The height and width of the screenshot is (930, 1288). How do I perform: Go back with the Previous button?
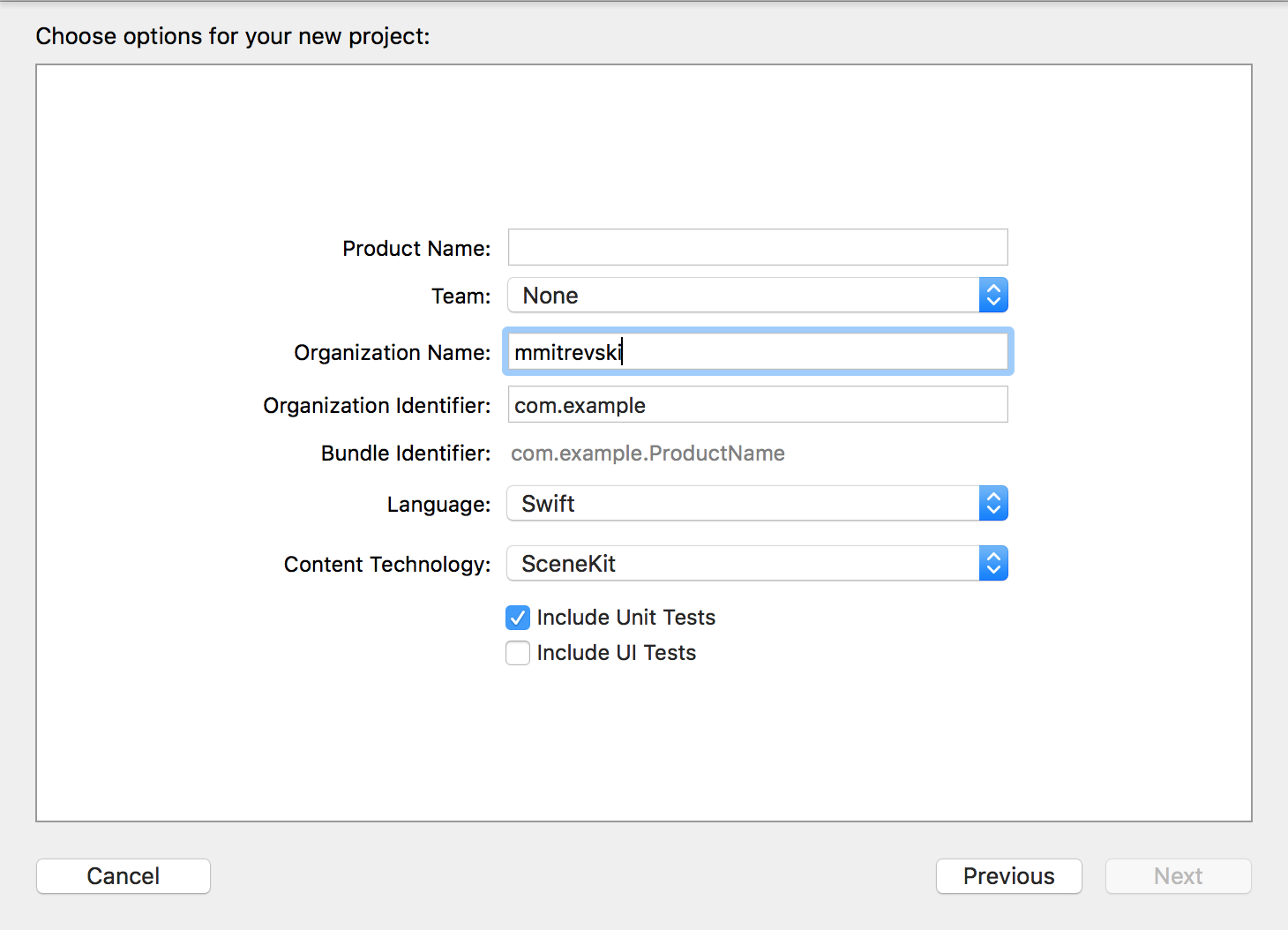[x=1008, y=876]
